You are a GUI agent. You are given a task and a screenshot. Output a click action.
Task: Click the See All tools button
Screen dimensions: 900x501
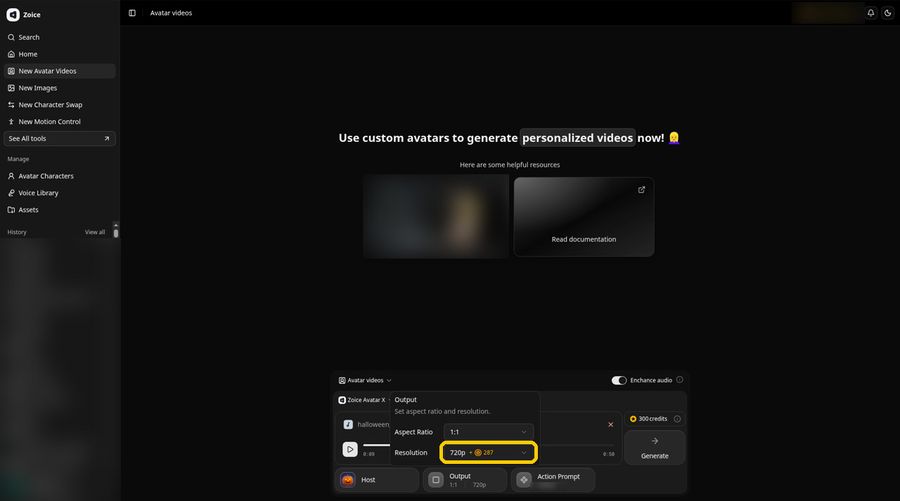coord(60,138)
